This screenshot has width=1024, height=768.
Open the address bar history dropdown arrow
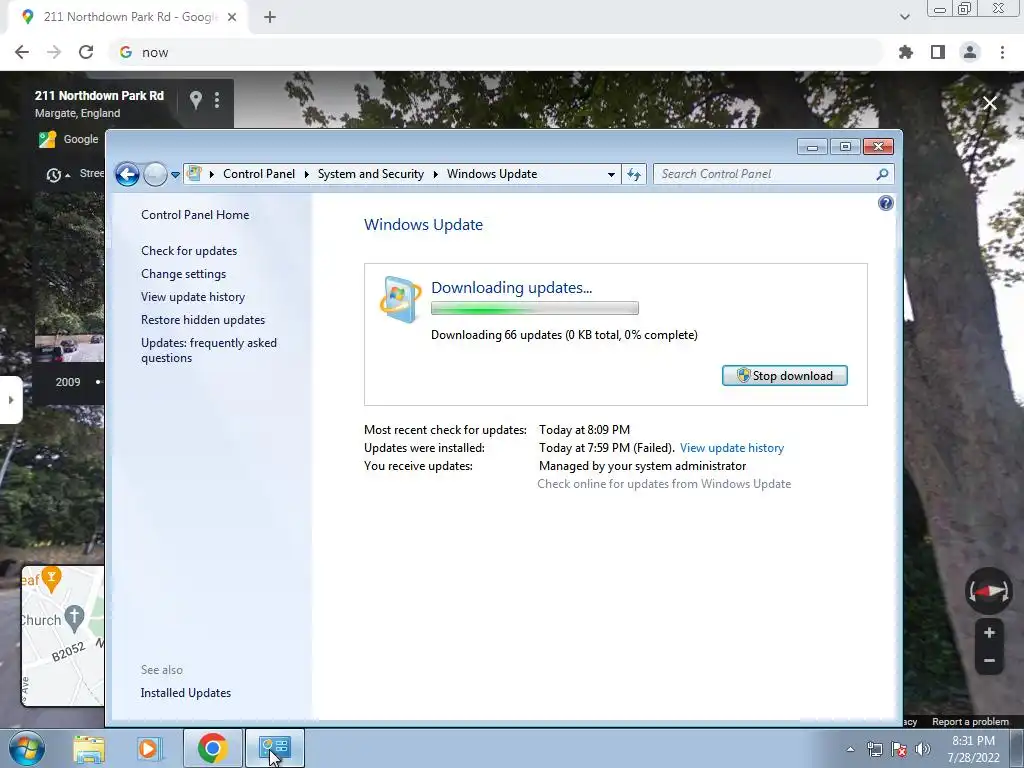(x=611, y=174)
